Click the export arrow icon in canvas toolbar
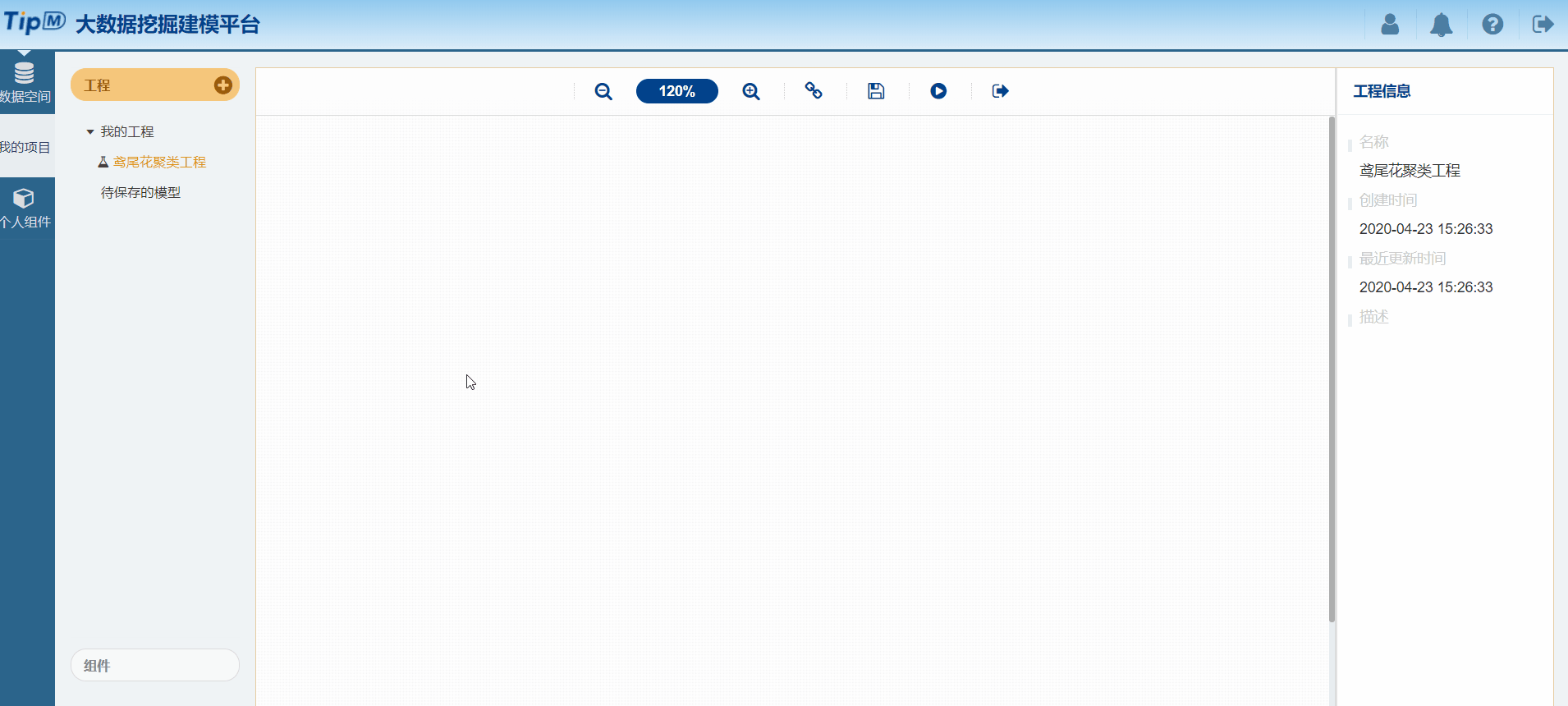 [1000, 91]
